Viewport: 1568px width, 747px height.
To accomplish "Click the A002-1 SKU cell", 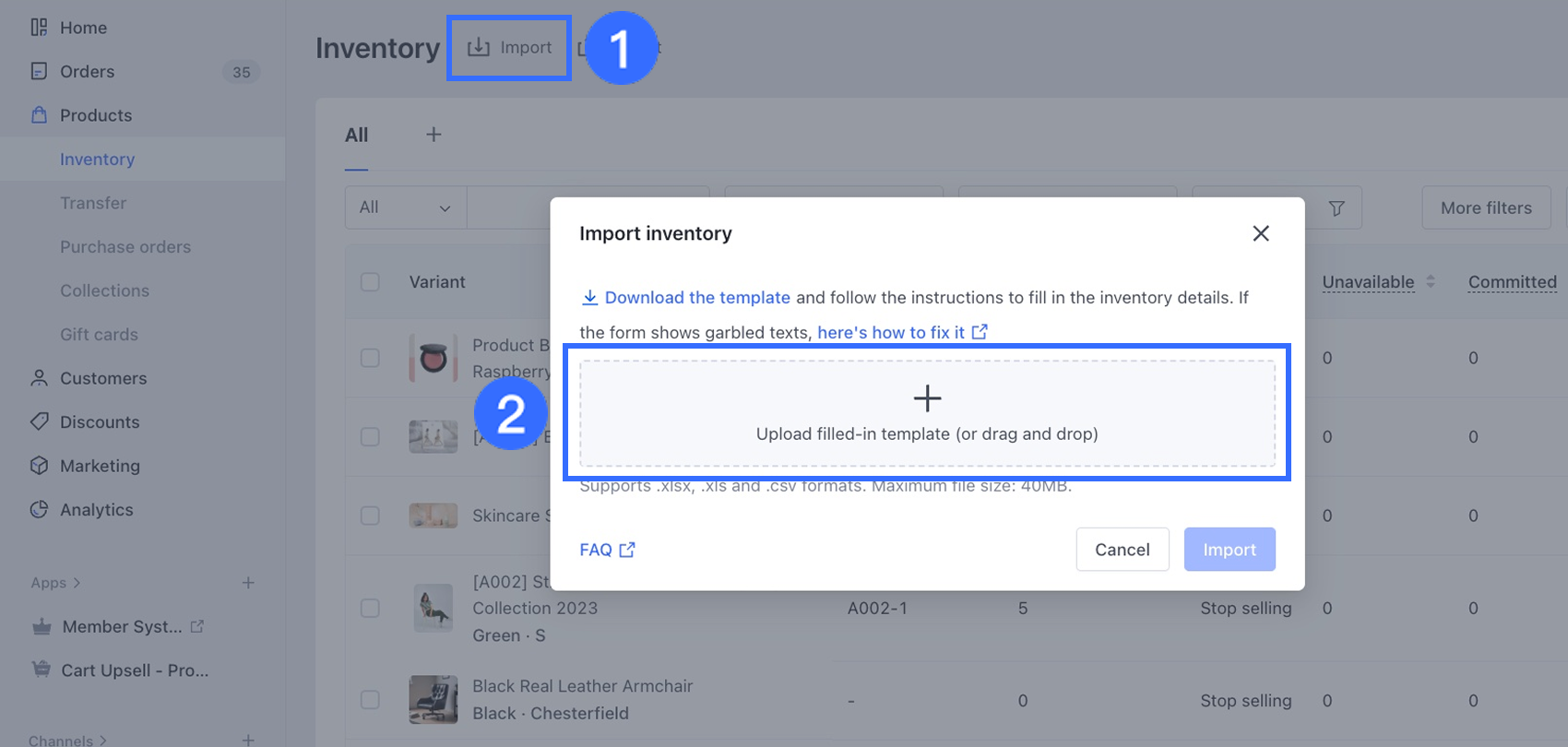I will [x=877, y=608].
